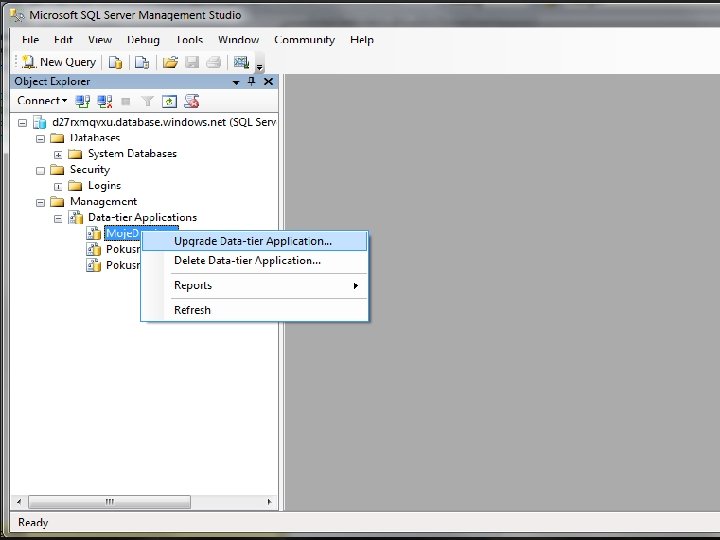
Task: Close the Object Explorer panel
Action: [x=269, y=81]
